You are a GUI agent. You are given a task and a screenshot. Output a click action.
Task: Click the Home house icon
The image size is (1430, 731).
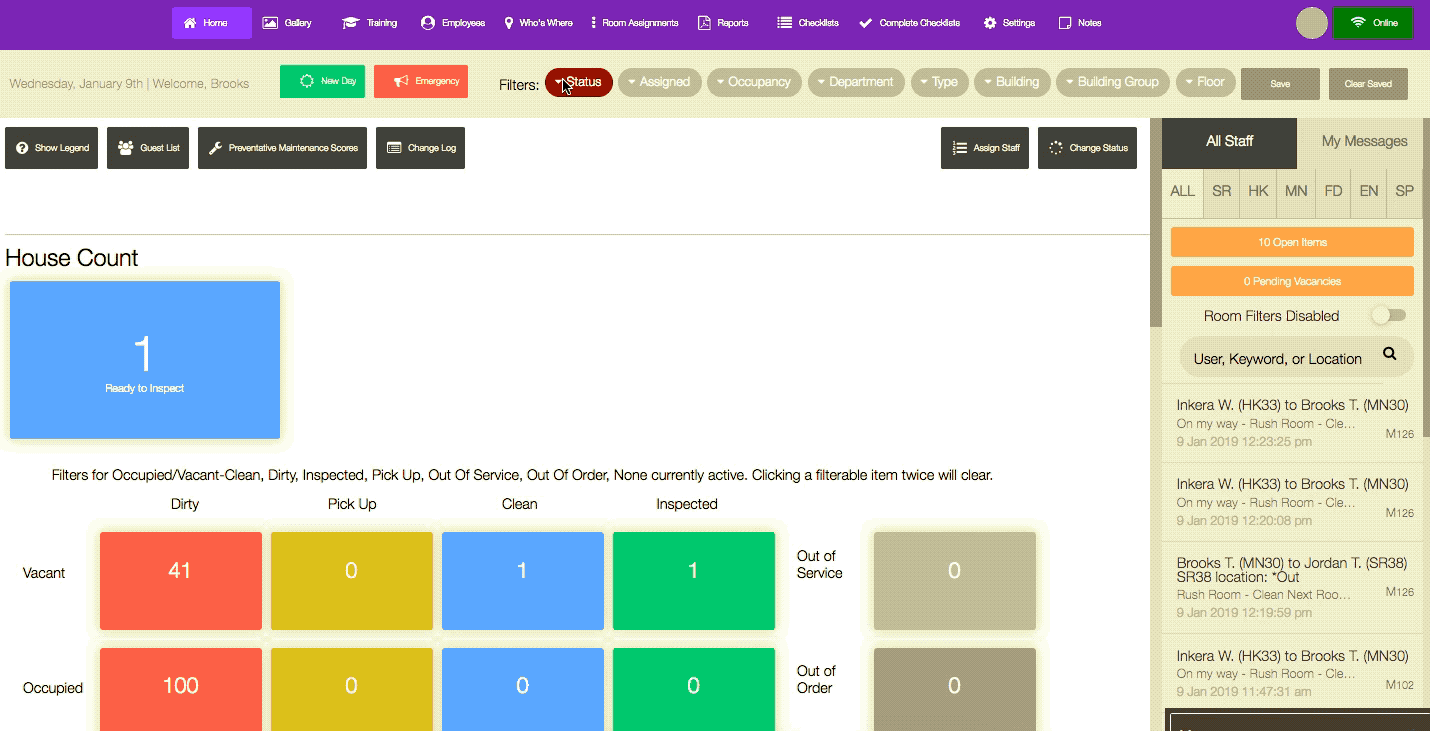pos(190,23)
